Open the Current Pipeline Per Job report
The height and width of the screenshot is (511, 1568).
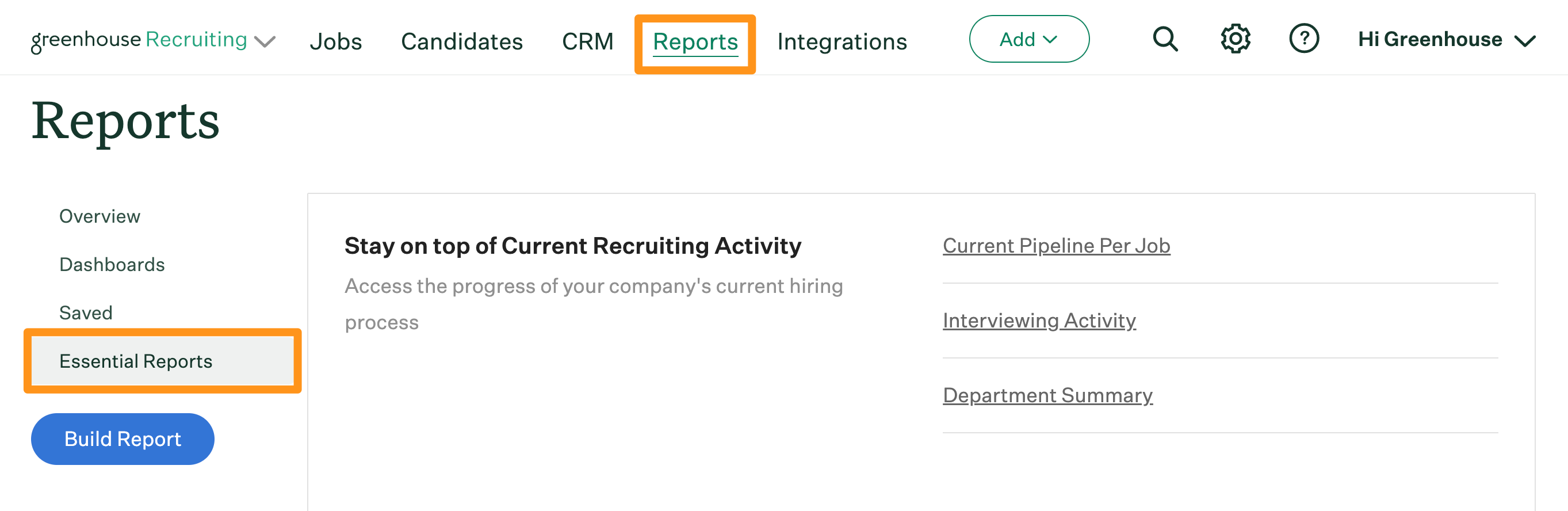(1056, 246)
